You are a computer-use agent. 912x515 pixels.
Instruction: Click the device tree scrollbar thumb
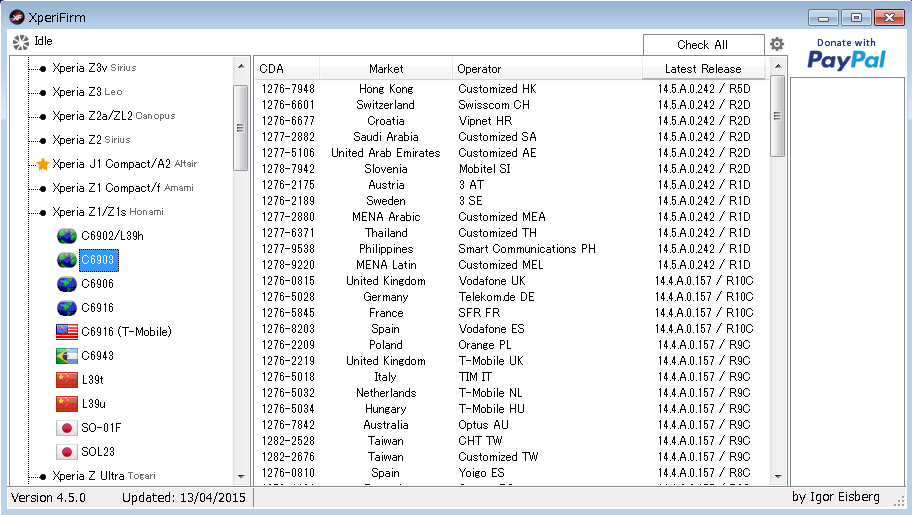[241, 128]
